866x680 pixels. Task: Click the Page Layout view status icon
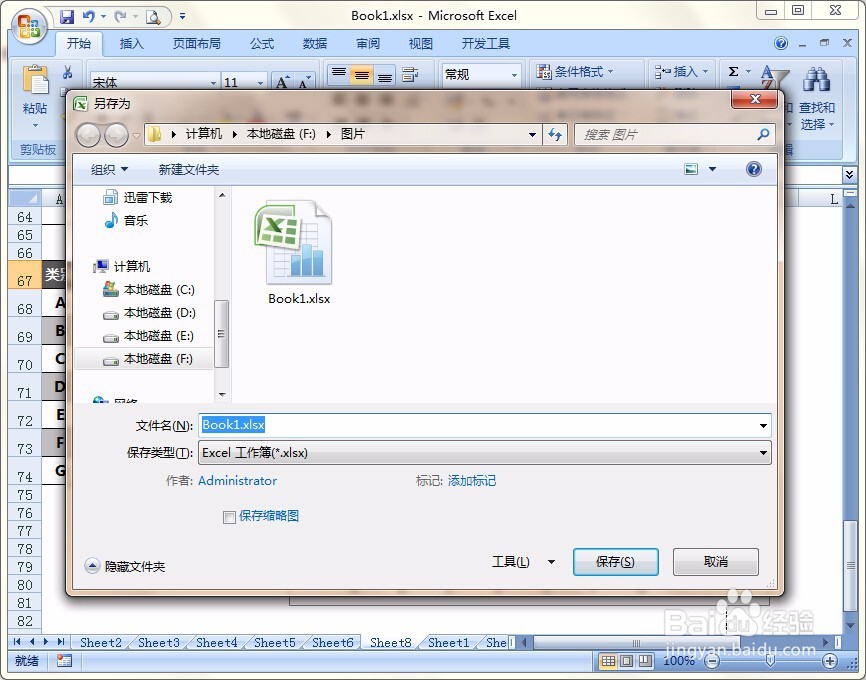coord(626,661)
